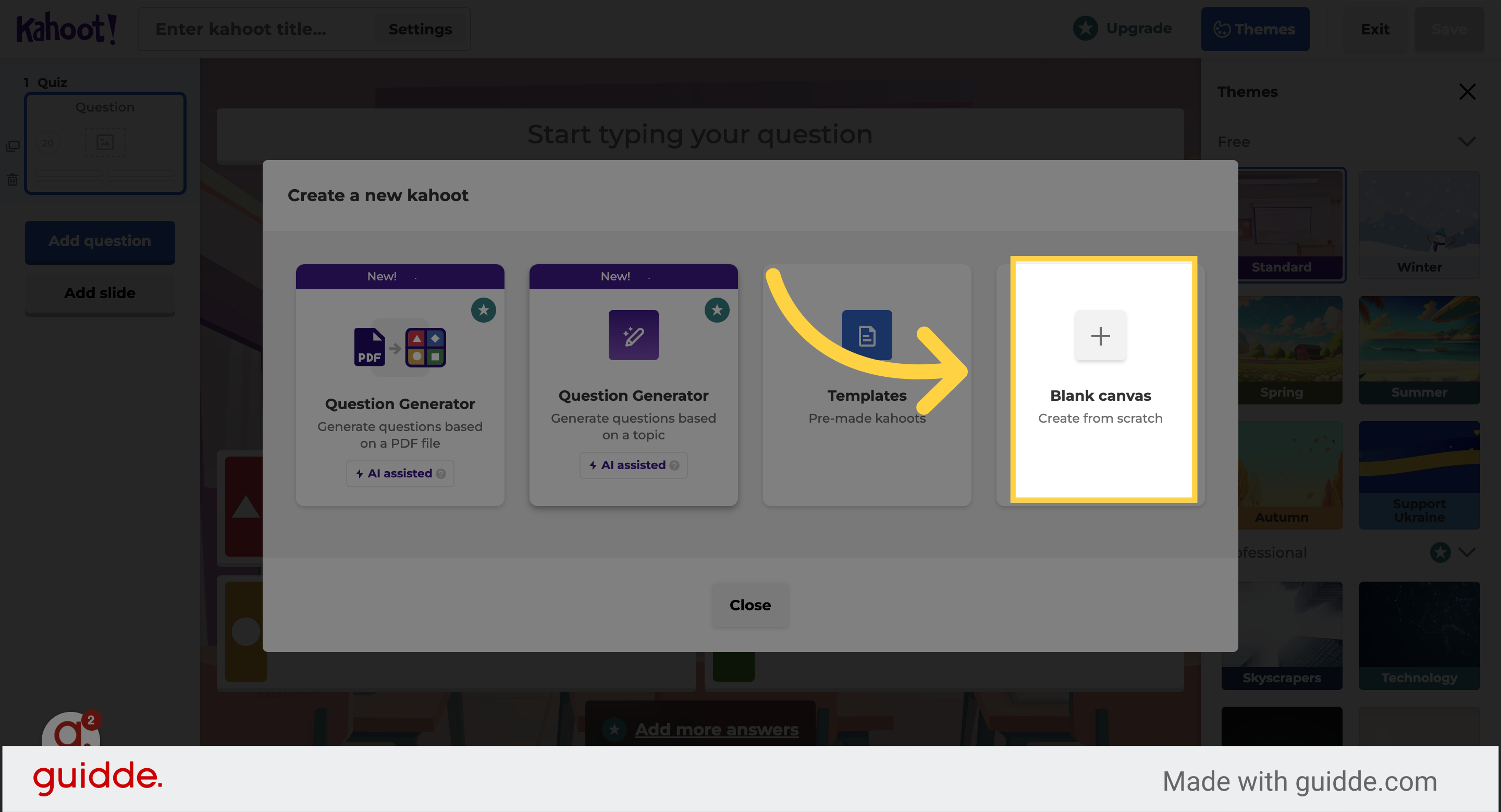Dismiss the Themes panel with the X

1467,91
